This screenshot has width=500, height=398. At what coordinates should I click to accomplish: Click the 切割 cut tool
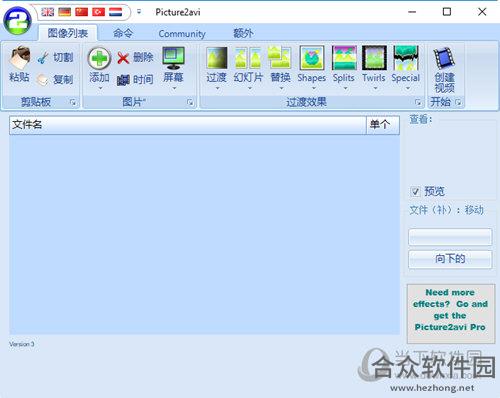pyautogui.click(x=55, y=58)
